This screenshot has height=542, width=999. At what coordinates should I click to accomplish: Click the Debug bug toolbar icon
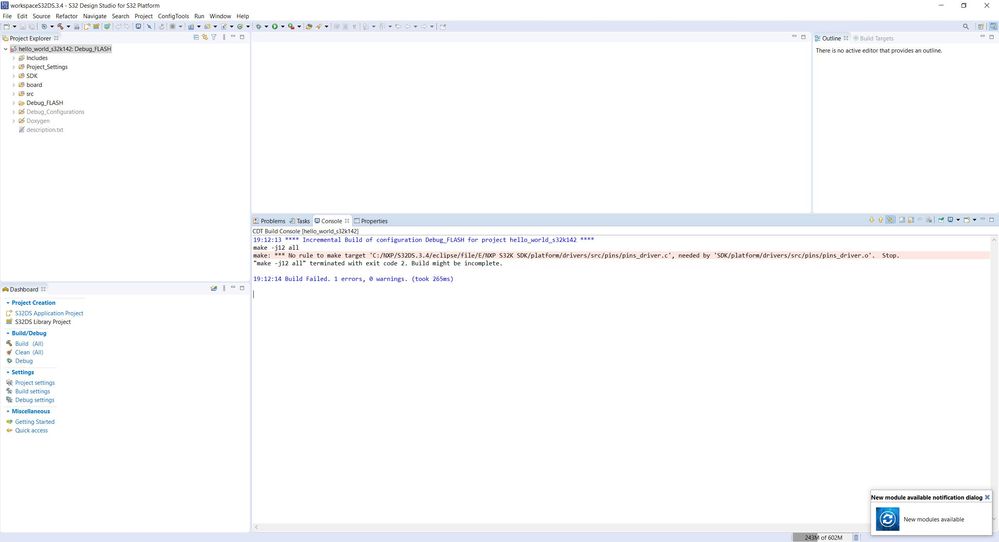tap(258, 26)
